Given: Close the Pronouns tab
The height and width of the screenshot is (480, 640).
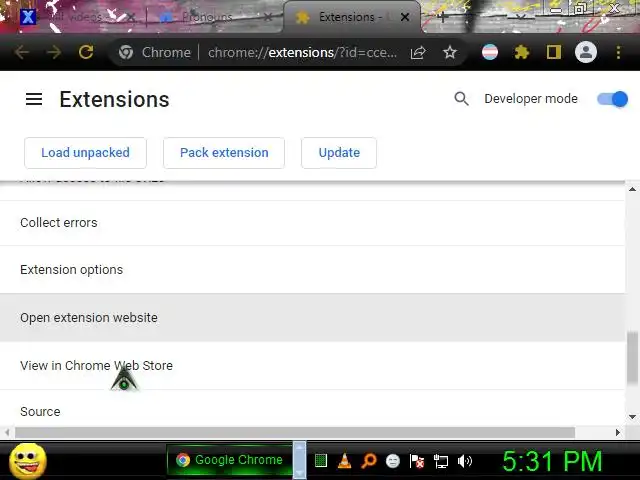Looking at the screenshot, I should (x=268, y=17).
